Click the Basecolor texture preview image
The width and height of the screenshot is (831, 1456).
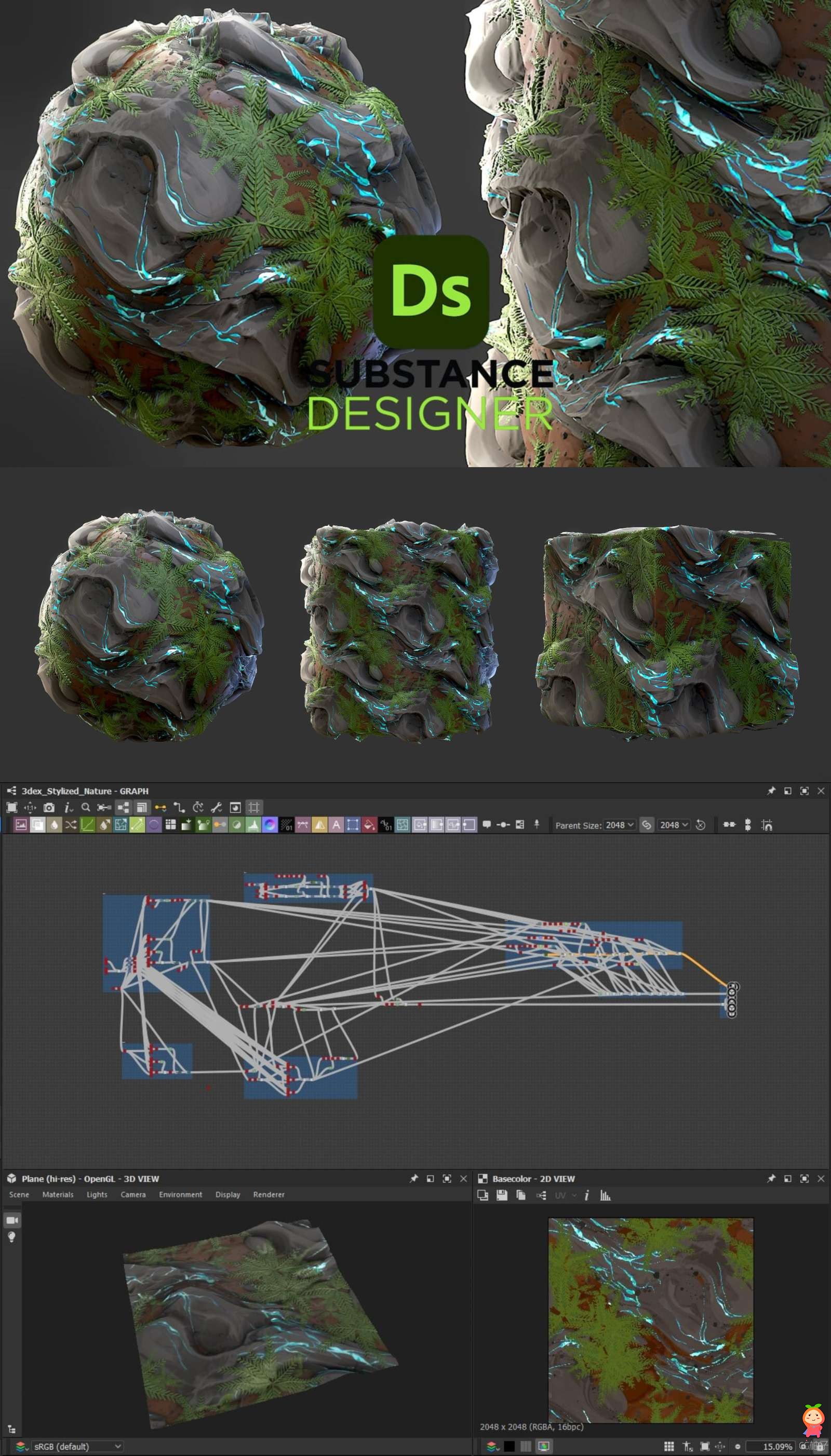(651, 1319)
